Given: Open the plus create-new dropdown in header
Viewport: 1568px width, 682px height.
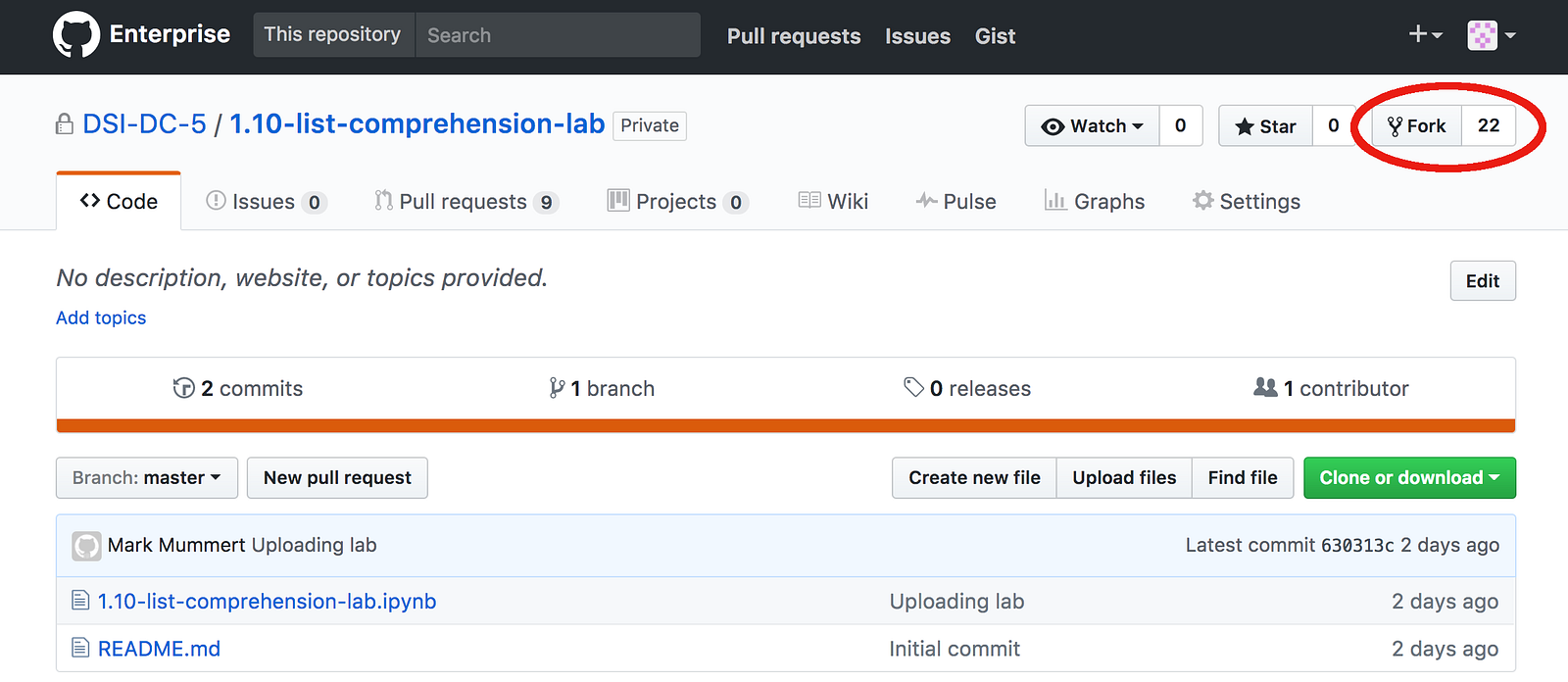Looking at the screenshot, I should coord(1425,35).
